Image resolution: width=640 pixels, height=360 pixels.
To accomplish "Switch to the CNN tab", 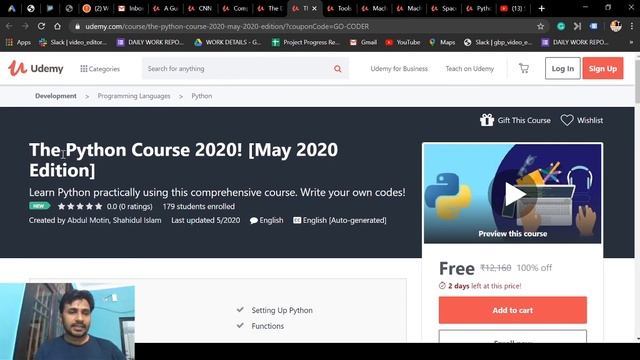I will pyautogui.click(x=200, y=8).
